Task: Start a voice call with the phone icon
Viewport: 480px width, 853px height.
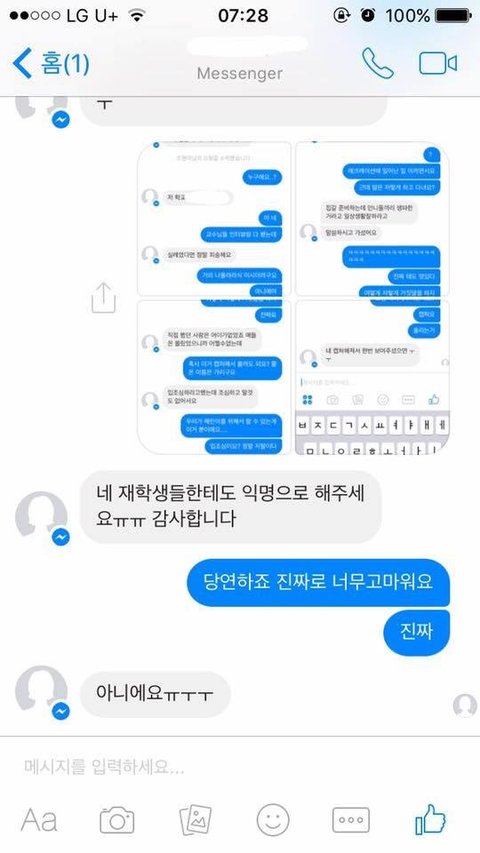Action: [x=378, y=63]
